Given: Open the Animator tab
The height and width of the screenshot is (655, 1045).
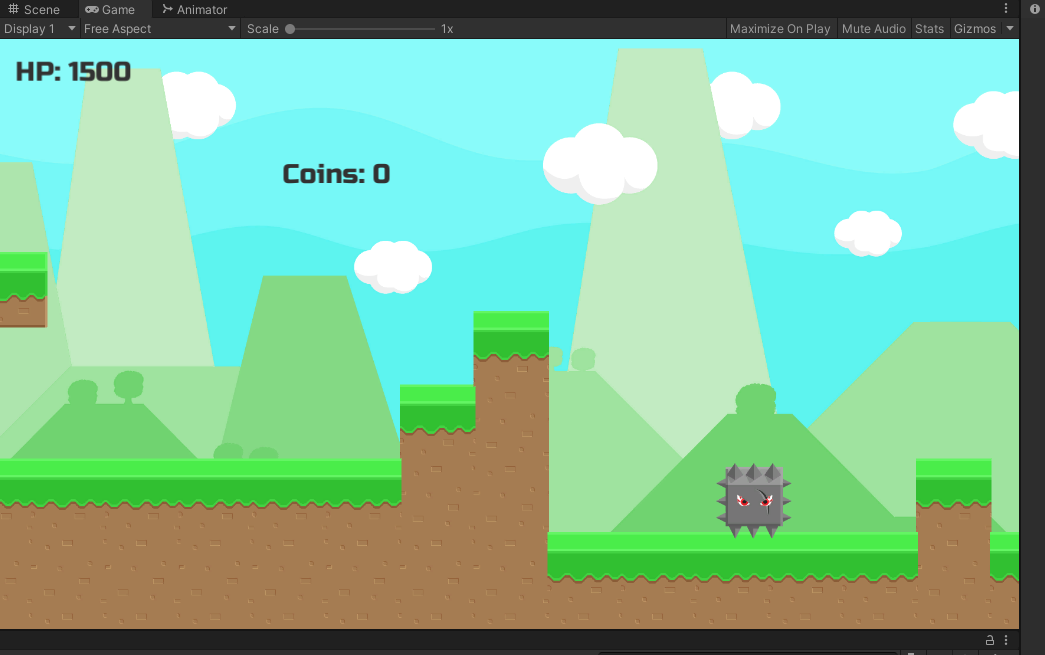Looking at the screenshot, I should [x=195, y=9].
